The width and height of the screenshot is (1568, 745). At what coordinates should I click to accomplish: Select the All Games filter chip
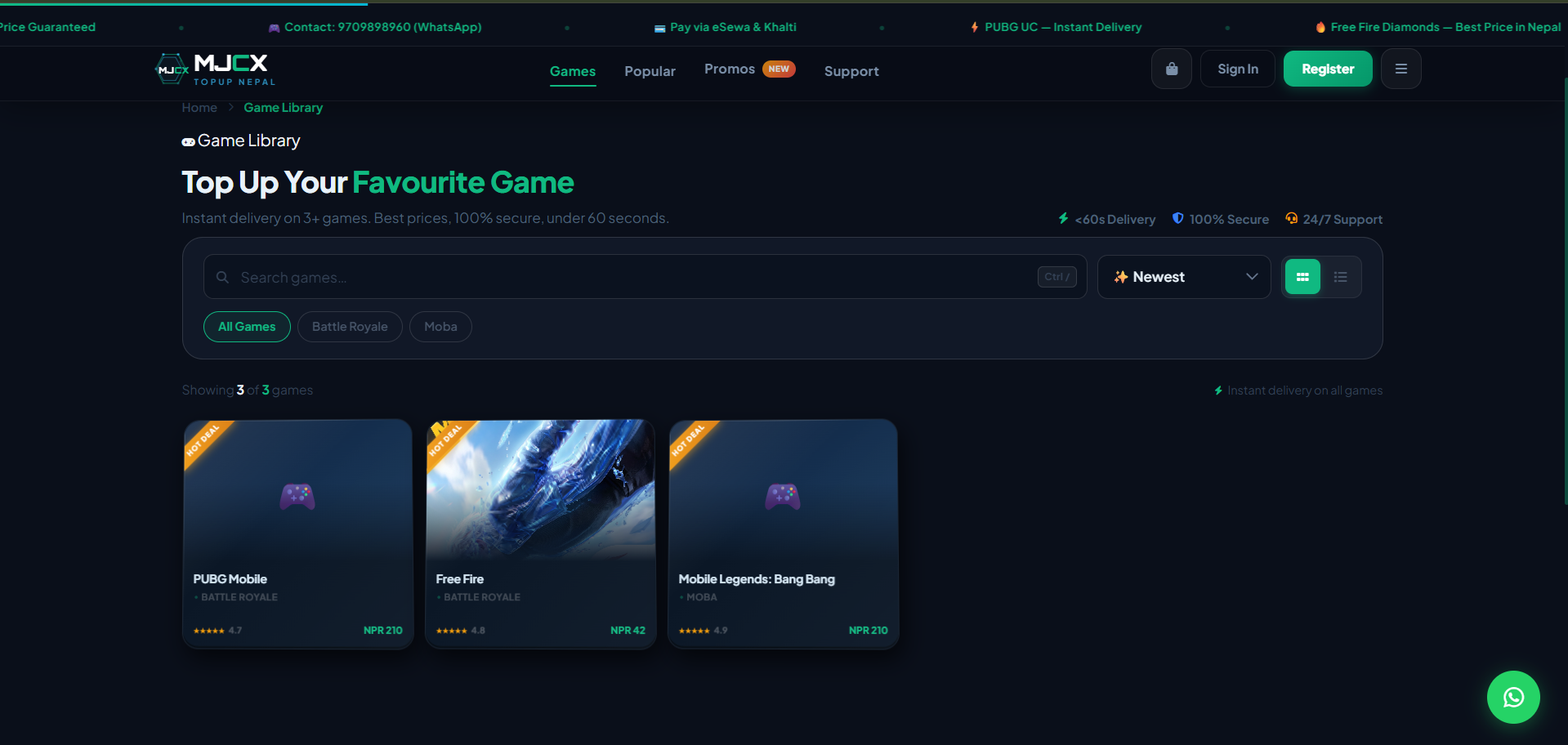(247, 327)
